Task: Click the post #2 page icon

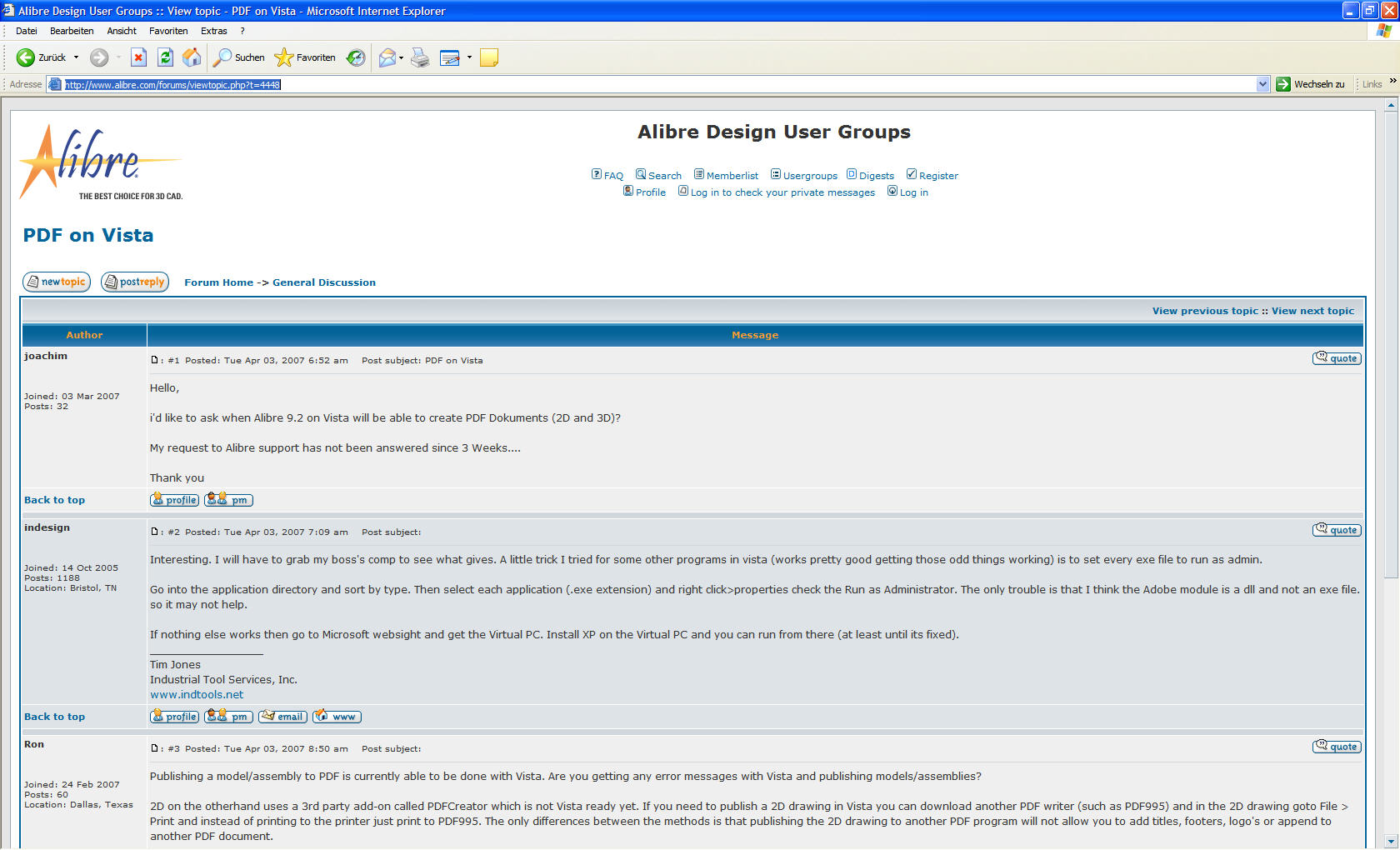Action: (x=154, y=532)
